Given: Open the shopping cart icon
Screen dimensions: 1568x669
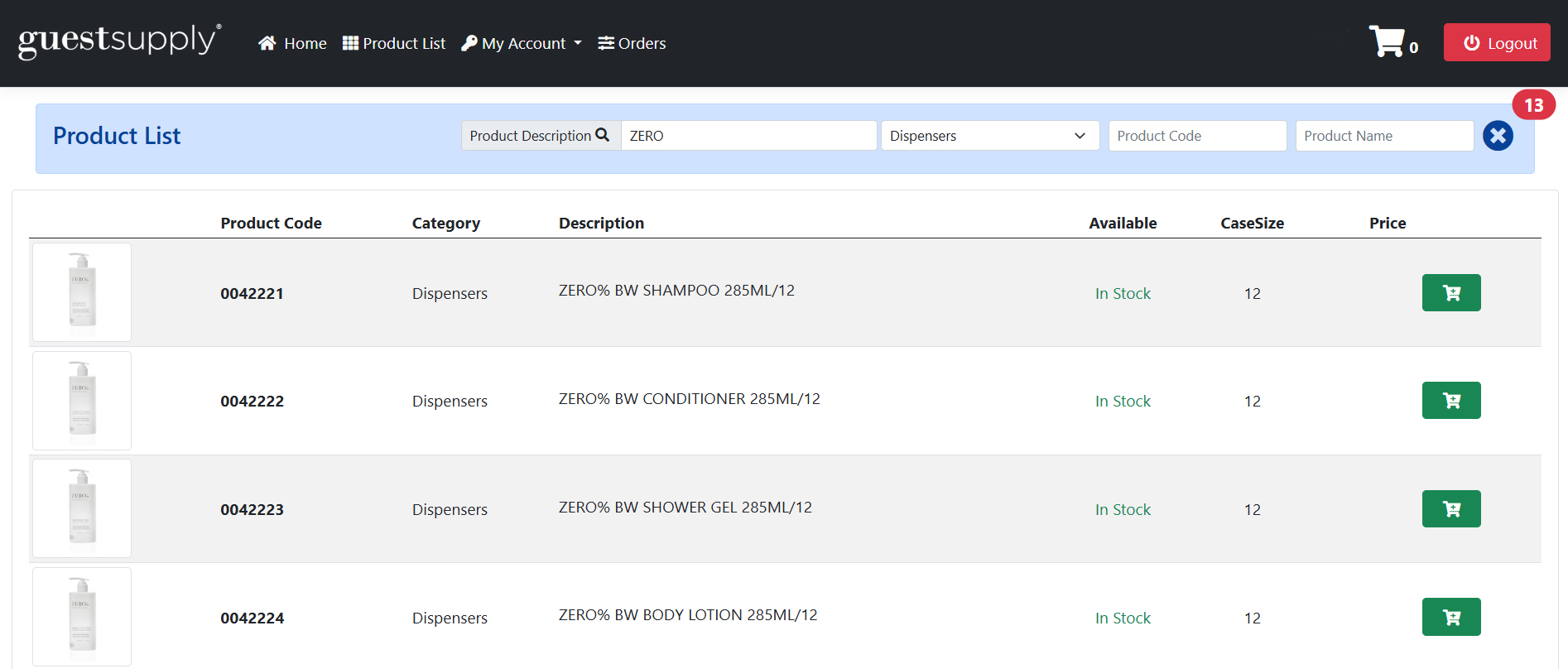Looking at the screenshot, I should 1388,41.
